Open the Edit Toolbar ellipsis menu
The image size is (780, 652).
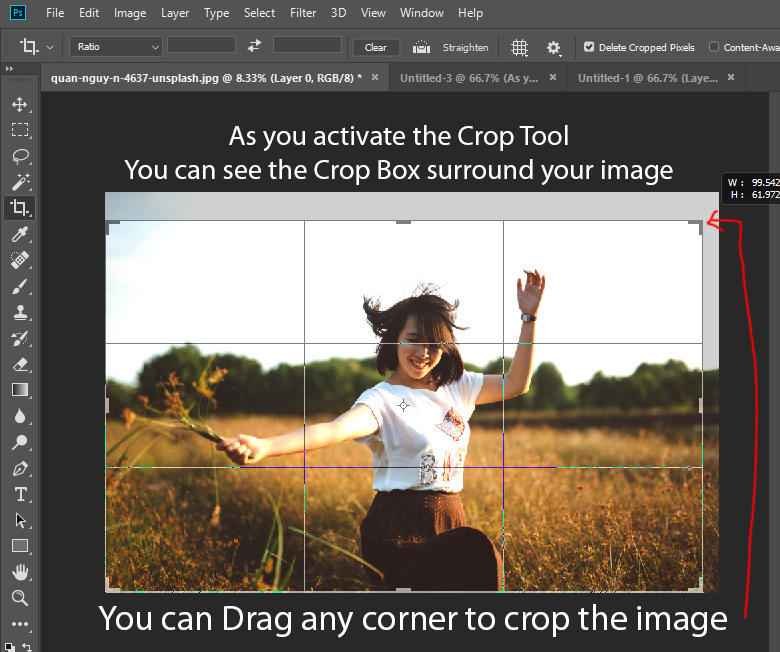20,624
